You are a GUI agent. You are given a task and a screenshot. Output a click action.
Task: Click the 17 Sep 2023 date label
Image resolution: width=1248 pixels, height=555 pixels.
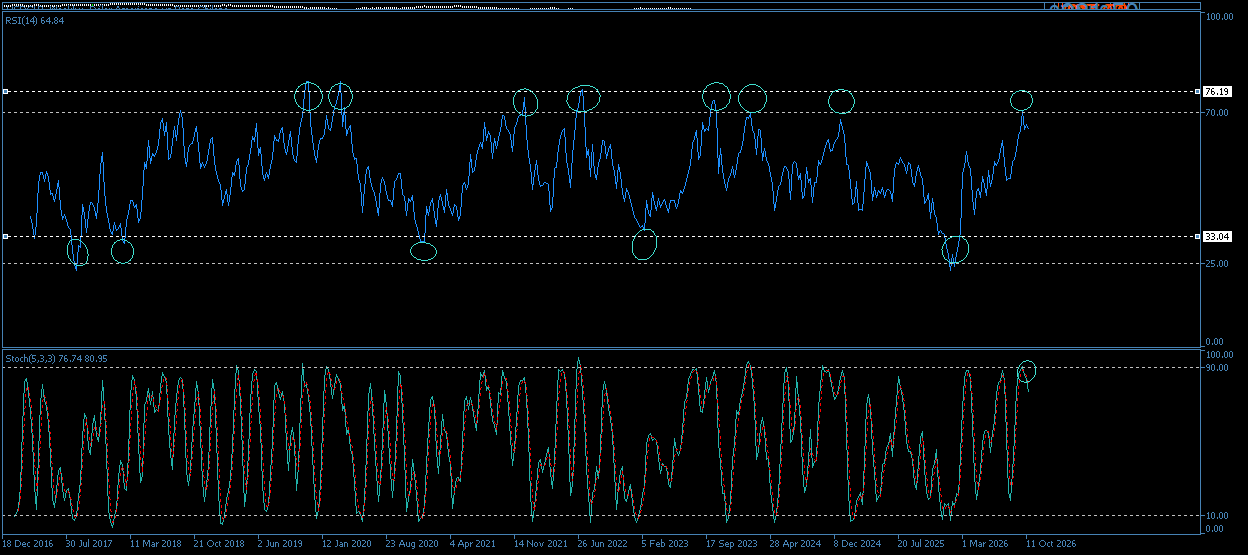pyautogui.click(x=732, y=544)
